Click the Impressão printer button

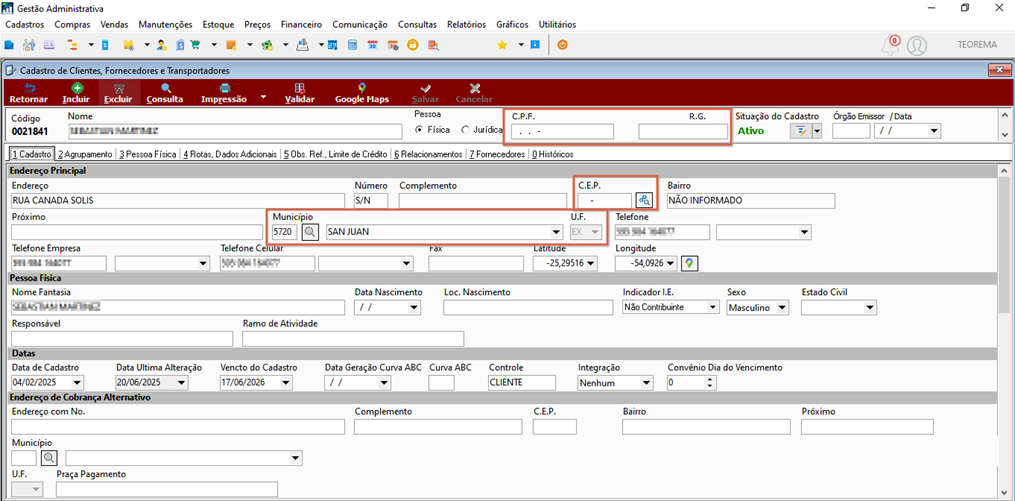pyautogui.click(x=224, y=93)
